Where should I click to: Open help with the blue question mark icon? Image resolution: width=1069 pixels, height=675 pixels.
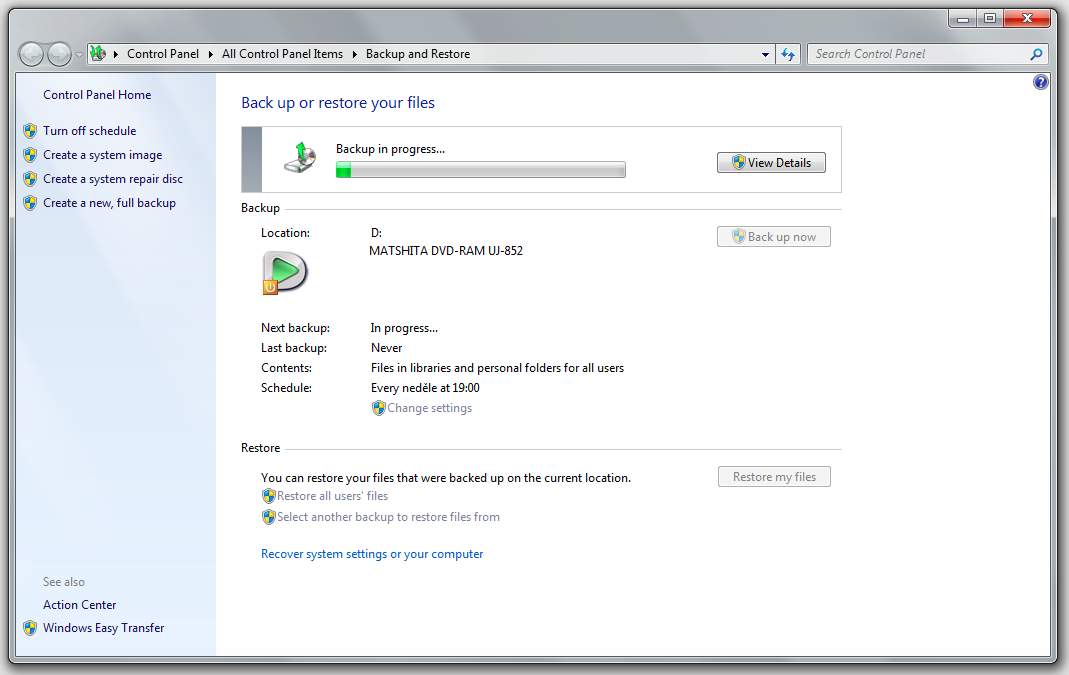[1040, 82]
